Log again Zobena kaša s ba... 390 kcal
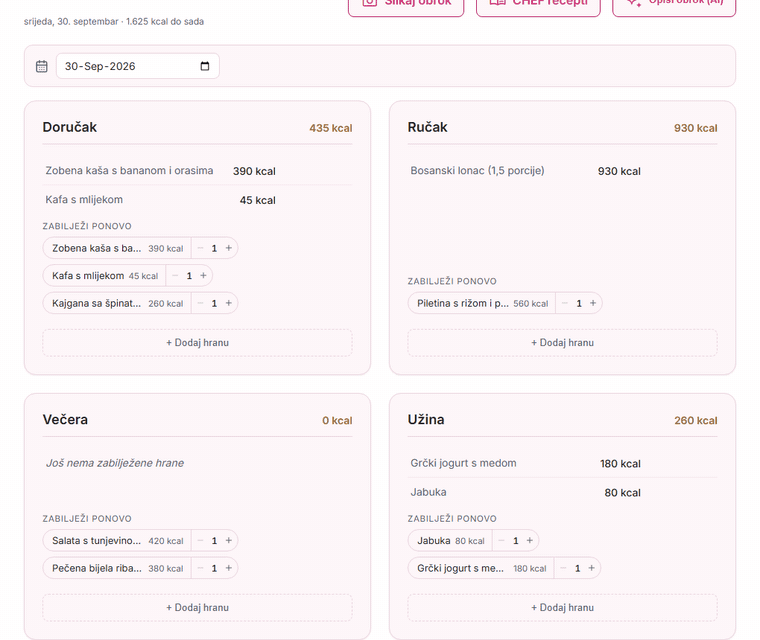This screenshot has width=760, height=640. [117, 248]
